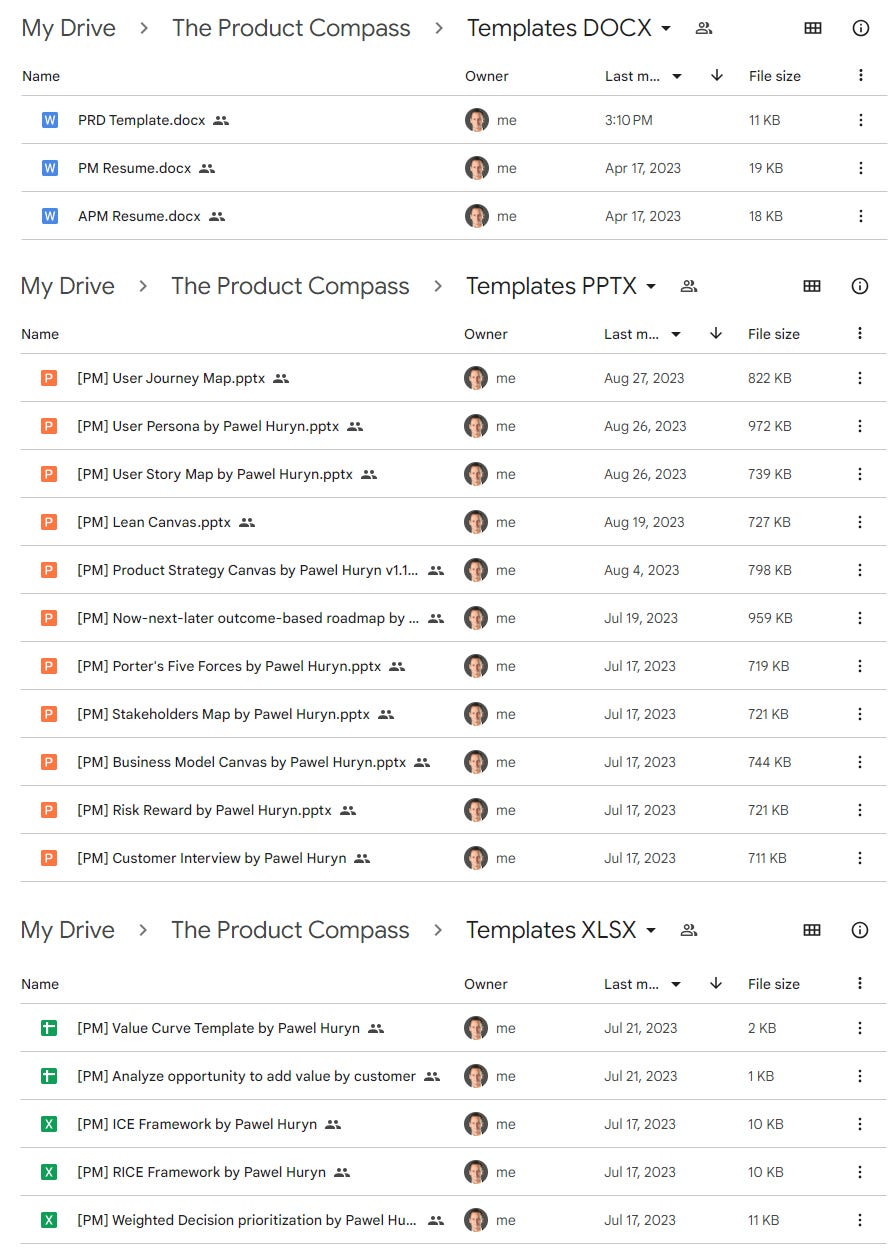The width and height of the screenshot is (894, 1256).
Task: Click the PowerPoint icon of Lean Canvas file
Action: pyautogui.click(x=49, y=522)
